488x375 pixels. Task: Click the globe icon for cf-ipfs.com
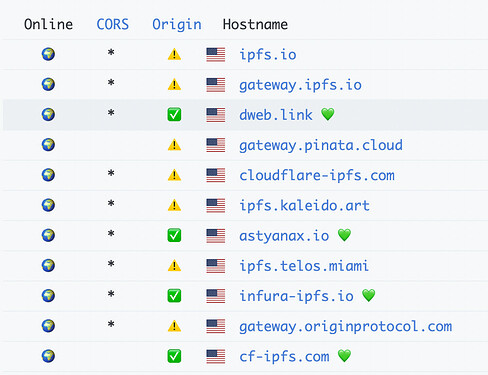pos(48,356)
